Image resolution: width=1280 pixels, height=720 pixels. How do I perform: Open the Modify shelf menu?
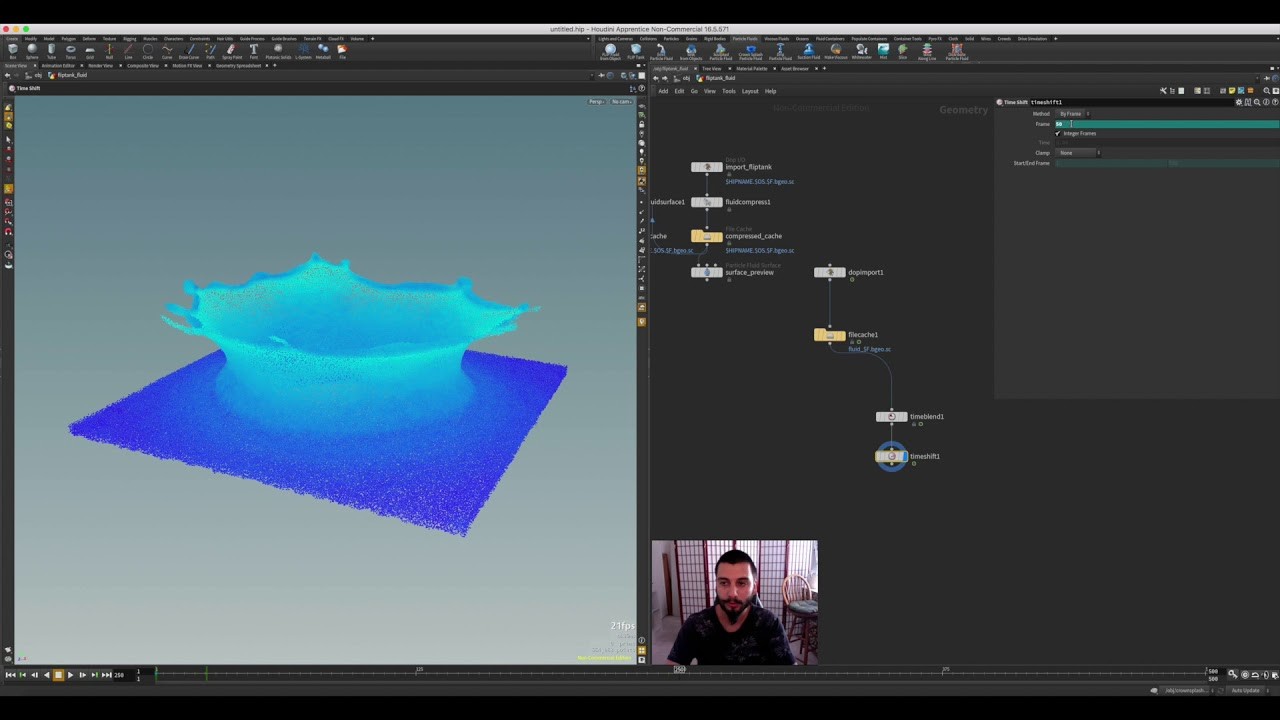31,39
